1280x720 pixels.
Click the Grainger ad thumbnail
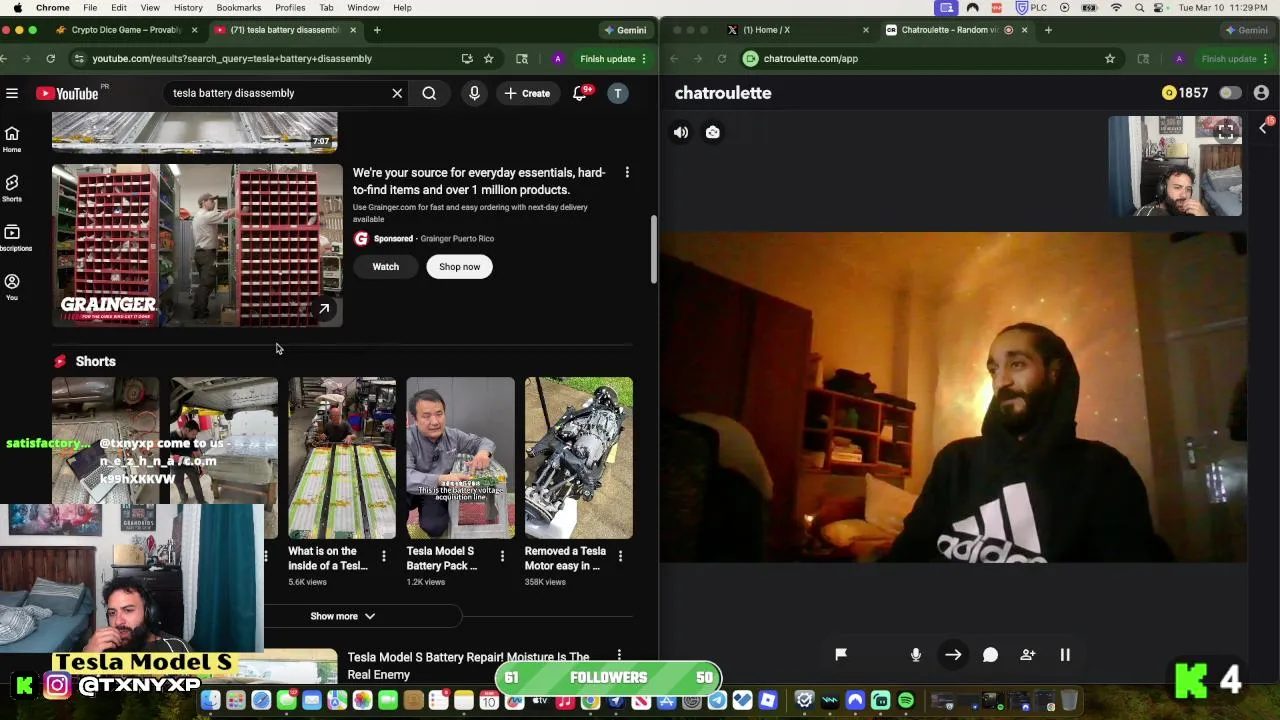(197, 245)
